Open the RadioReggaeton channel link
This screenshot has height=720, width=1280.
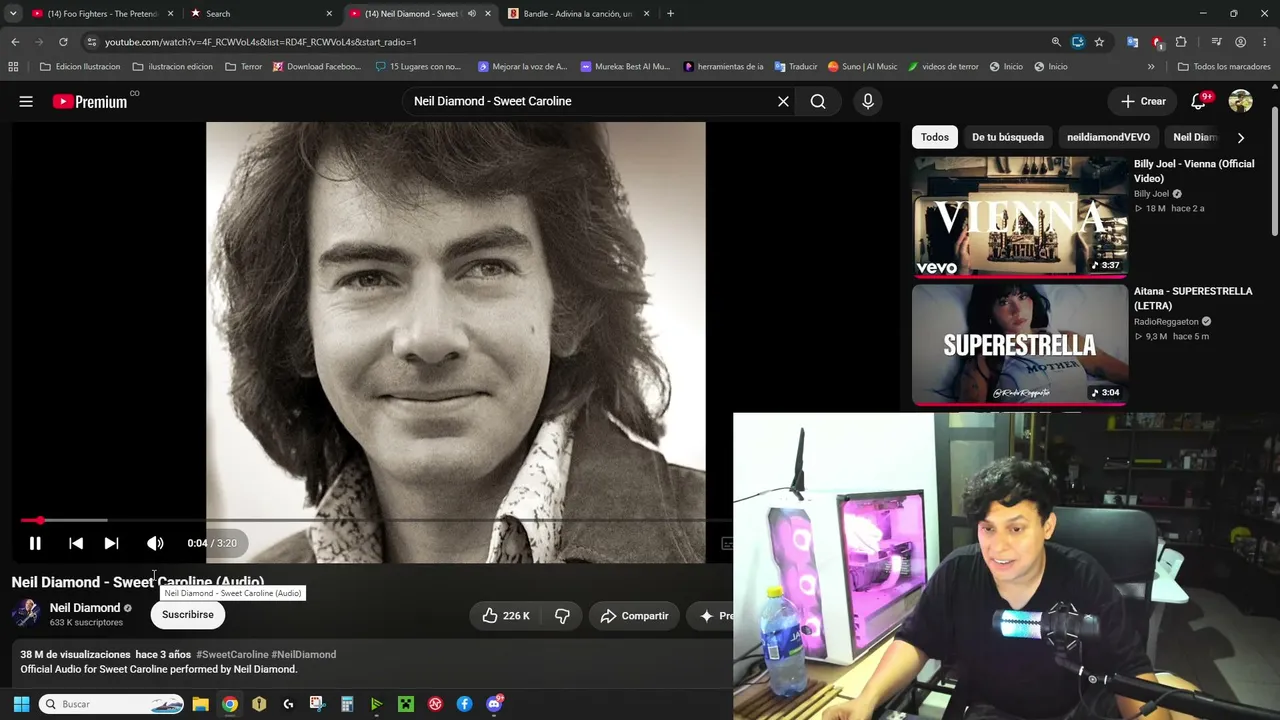[x=1166, y=322]
